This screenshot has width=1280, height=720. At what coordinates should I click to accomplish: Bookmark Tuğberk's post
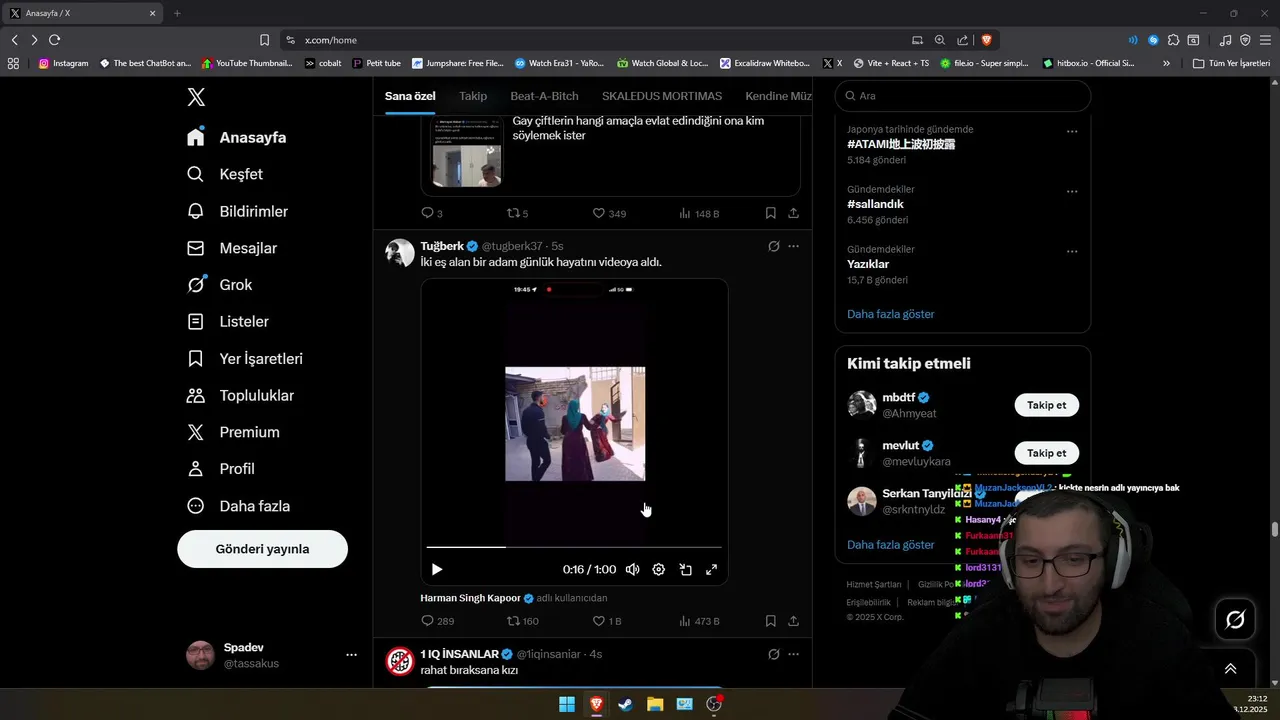coord(770,621)
